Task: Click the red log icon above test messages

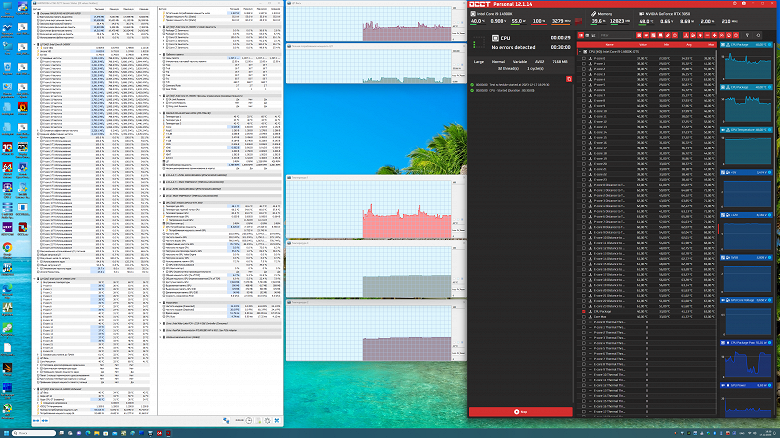Action: (569, 77)
